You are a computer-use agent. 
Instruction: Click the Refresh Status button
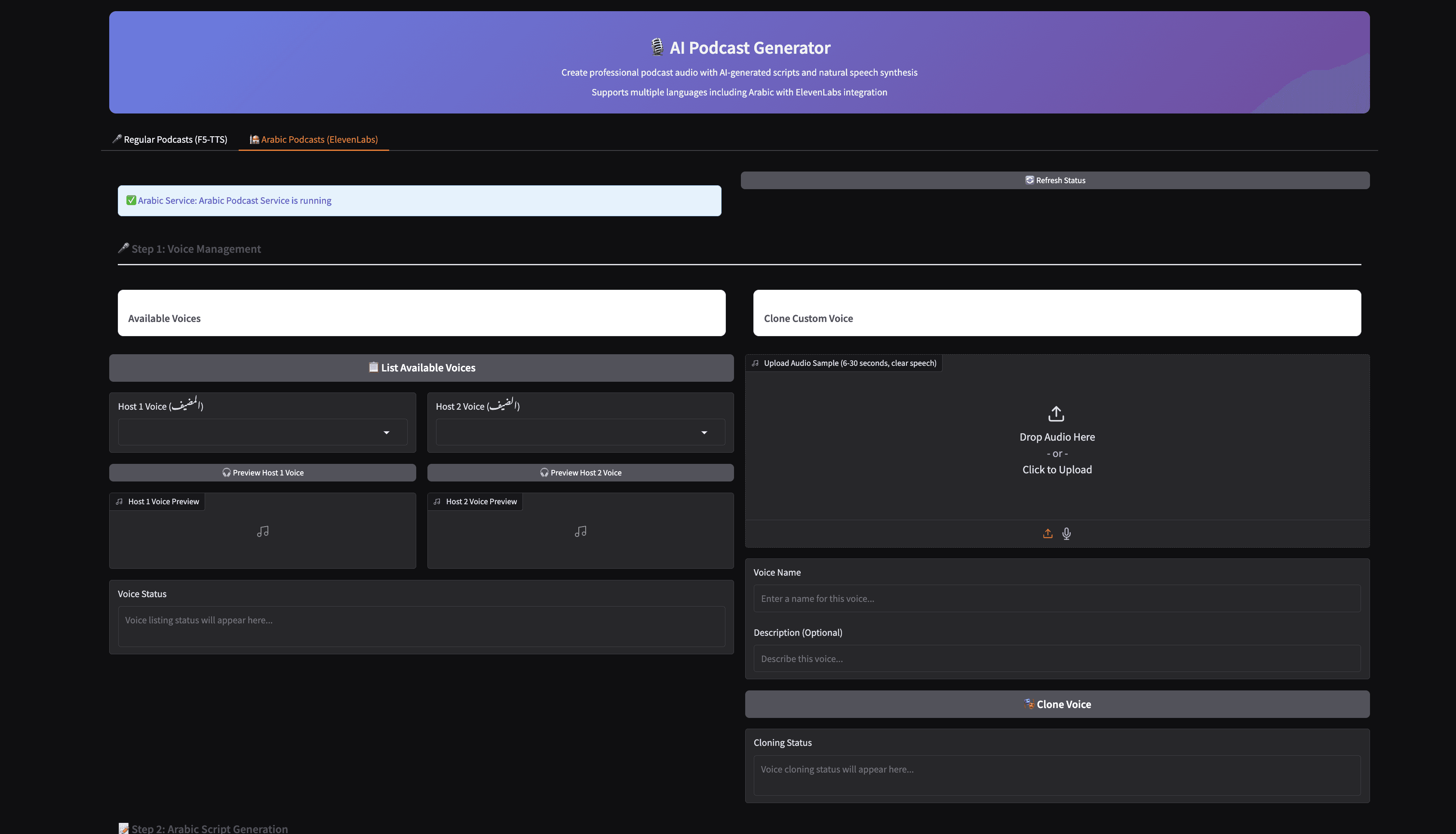click(x=1056, y=180)
